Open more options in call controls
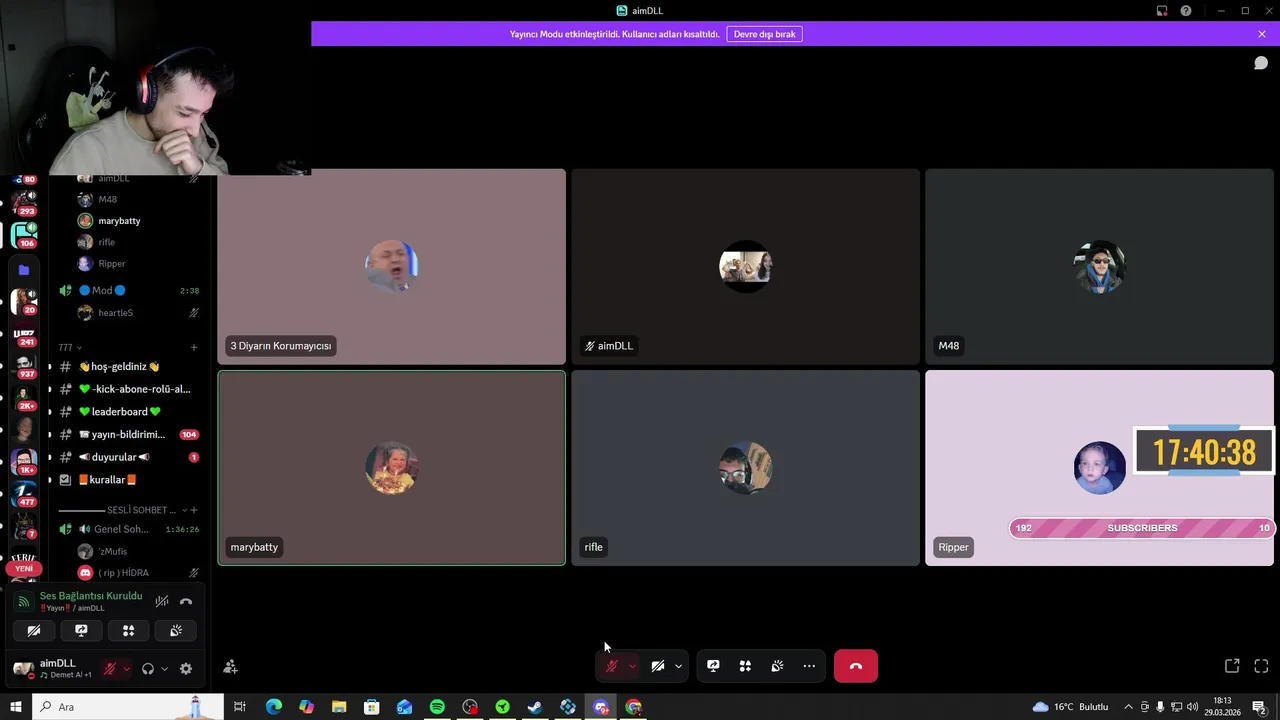 [x=809, y=666]
